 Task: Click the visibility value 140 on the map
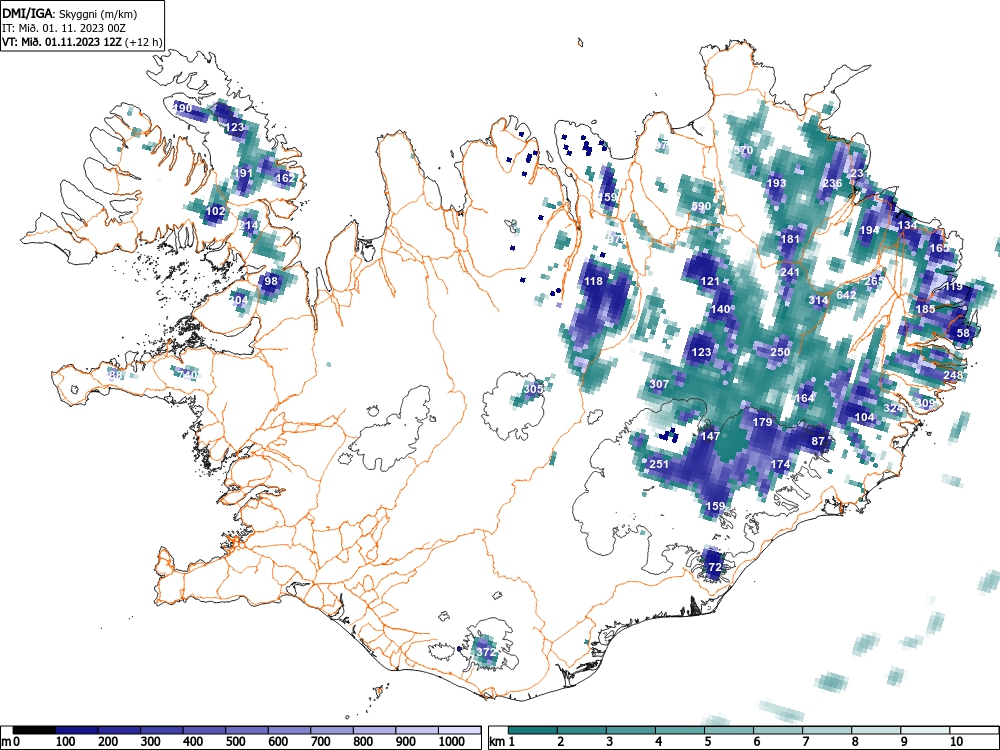[x=720, y=309]
